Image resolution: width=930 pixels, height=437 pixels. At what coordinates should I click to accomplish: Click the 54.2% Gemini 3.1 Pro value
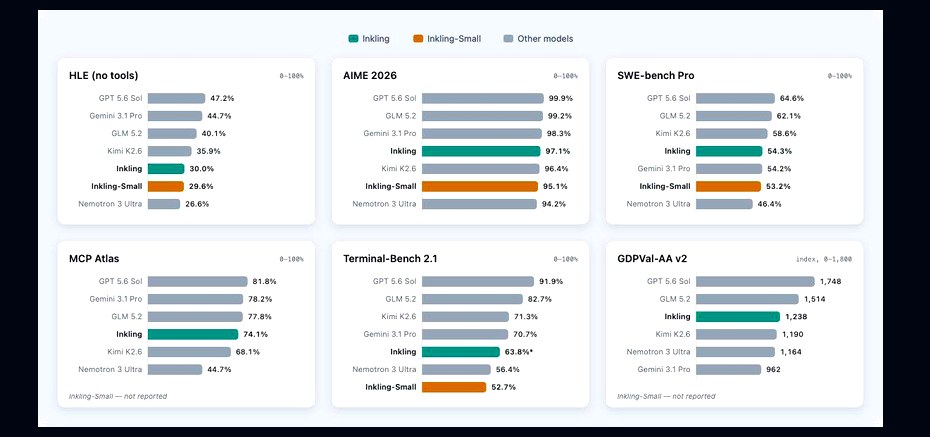(779, 169)
